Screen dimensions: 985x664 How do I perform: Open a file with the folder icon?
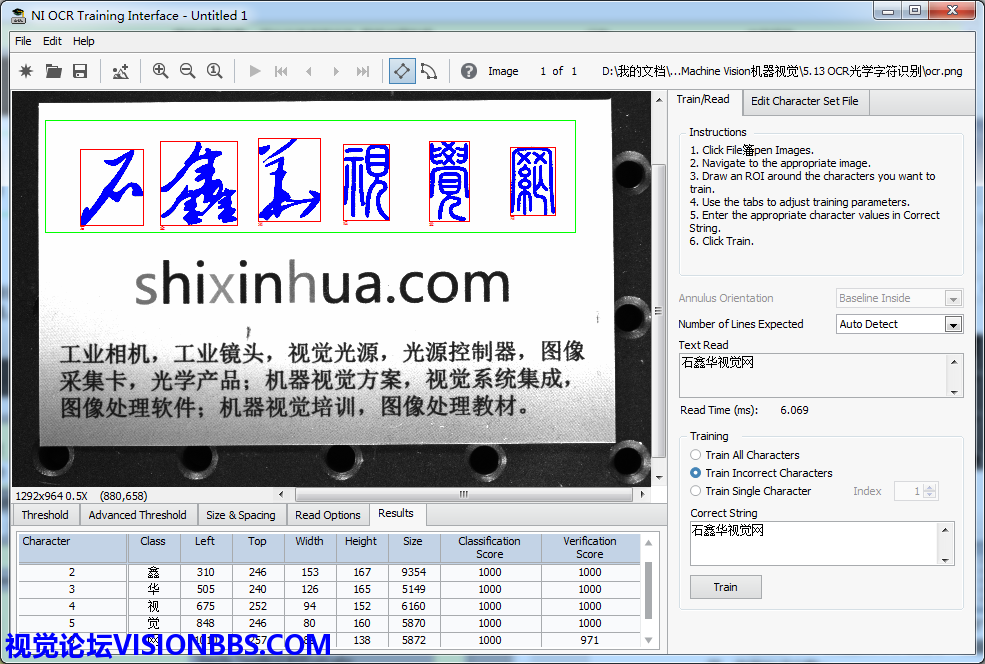53,71
